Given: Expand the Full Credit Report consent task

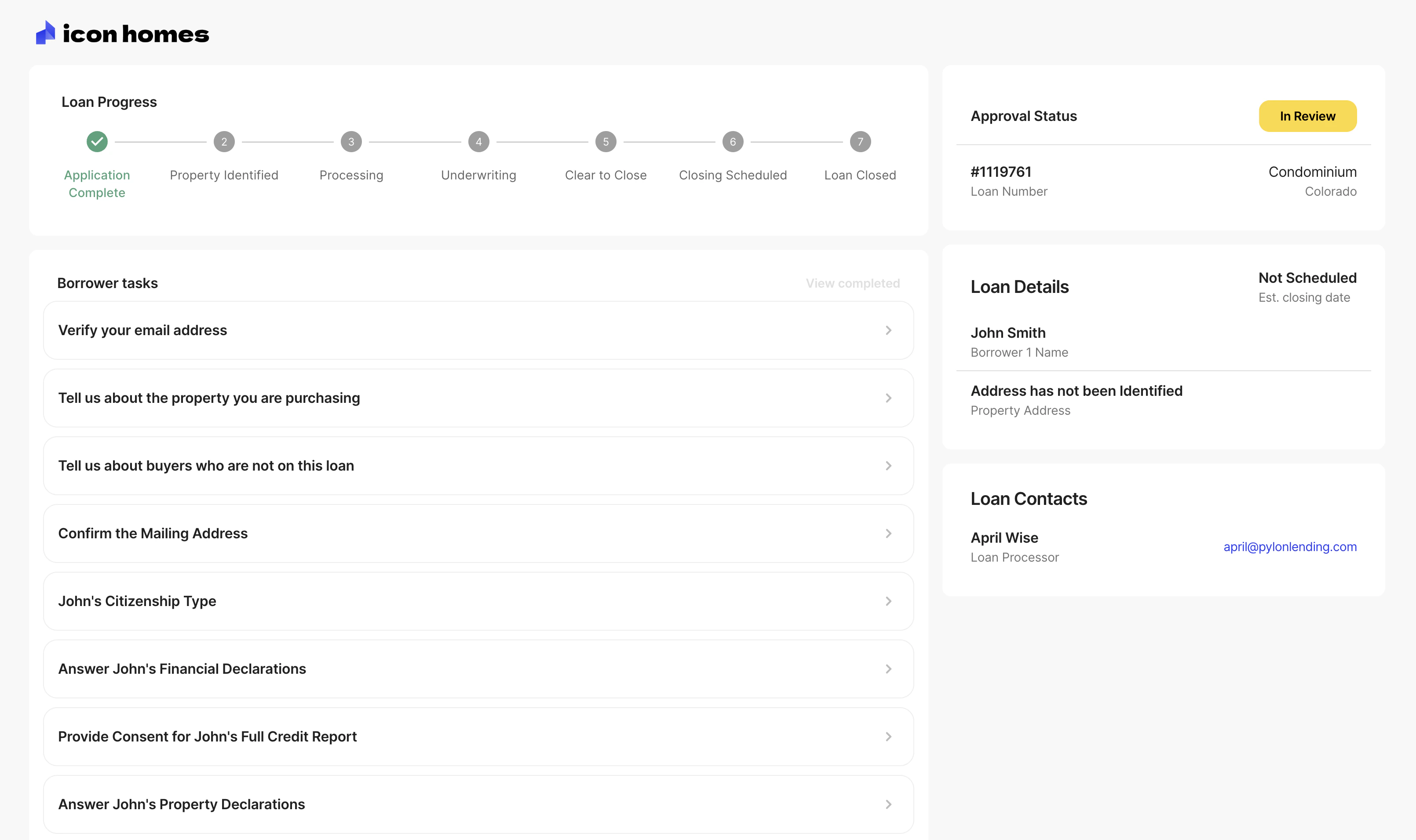Looking at the screenshot, I should pos(888,736).
